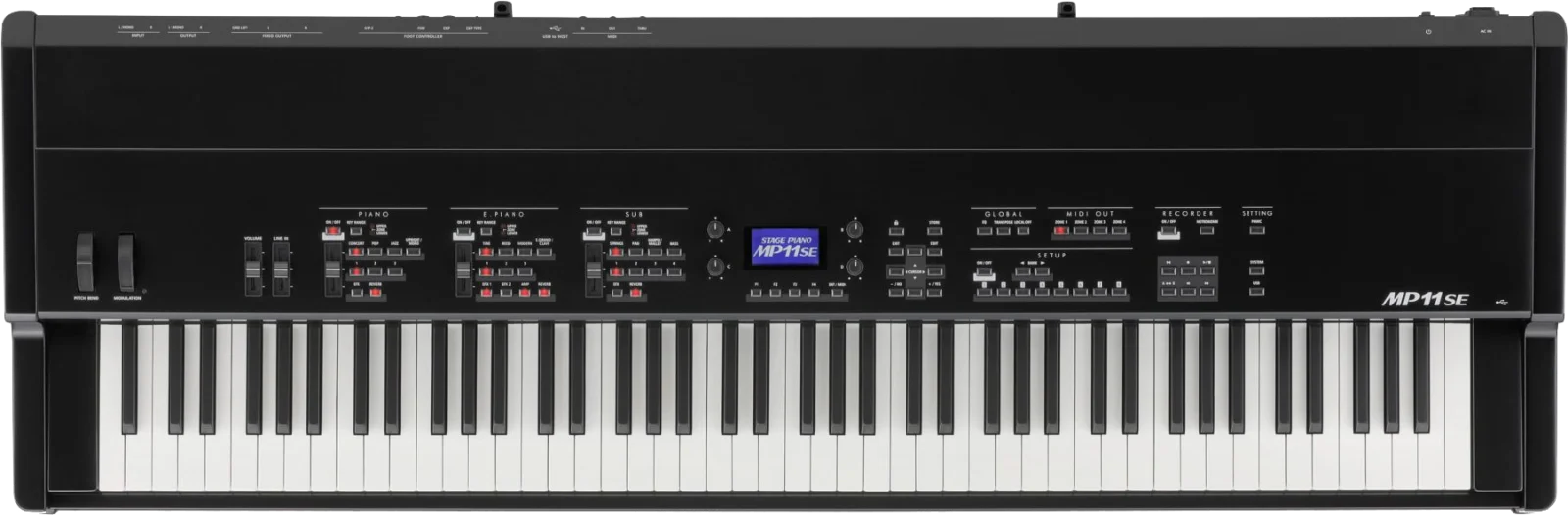Click control knob A
This screenshot has width=1568, height=515.
715,229
